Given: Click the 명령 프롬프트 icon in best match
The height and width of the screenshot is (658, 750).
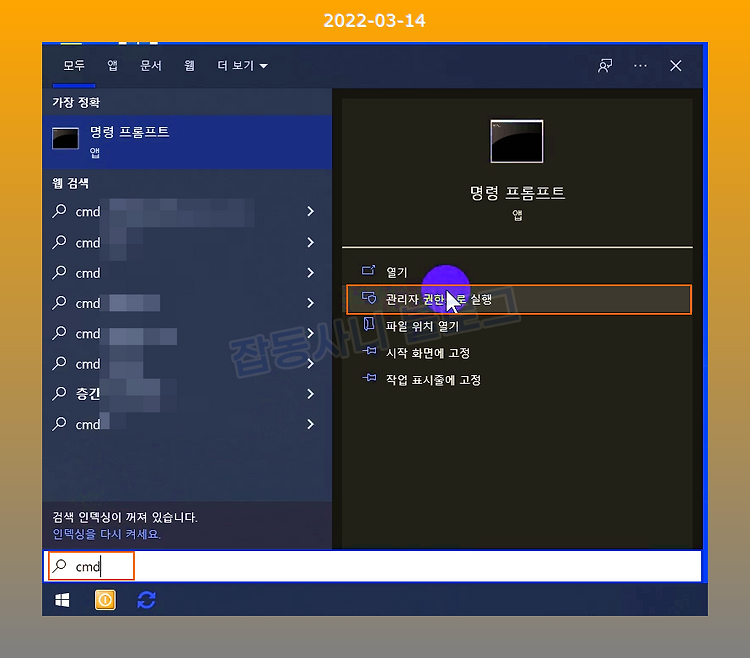Looking at the screenshot, I should pyautogui.click(x=66, y=139).
